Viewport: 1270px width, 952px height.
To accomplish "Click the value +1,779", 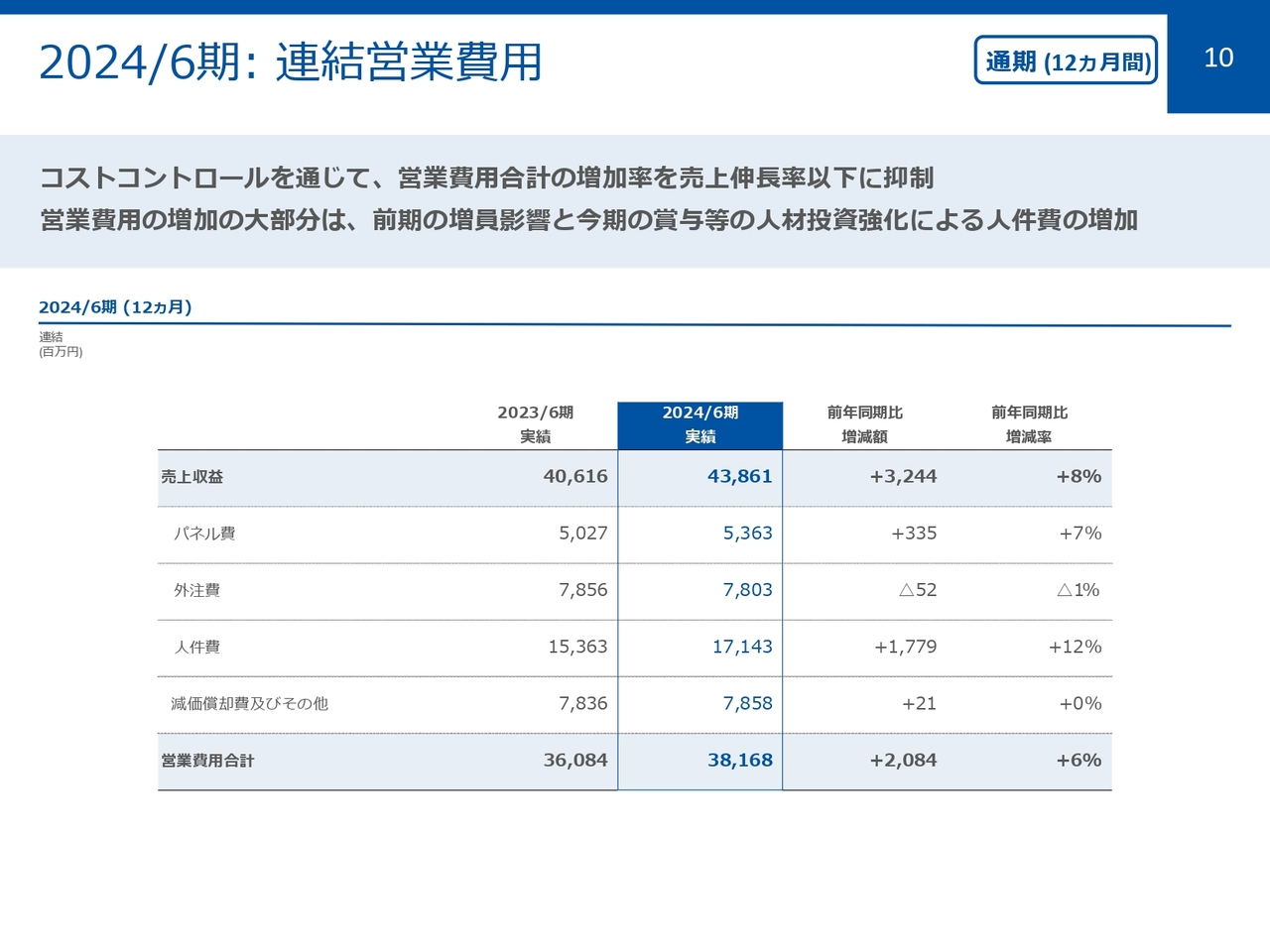I will pyautogui.click(x=905, y=647).
